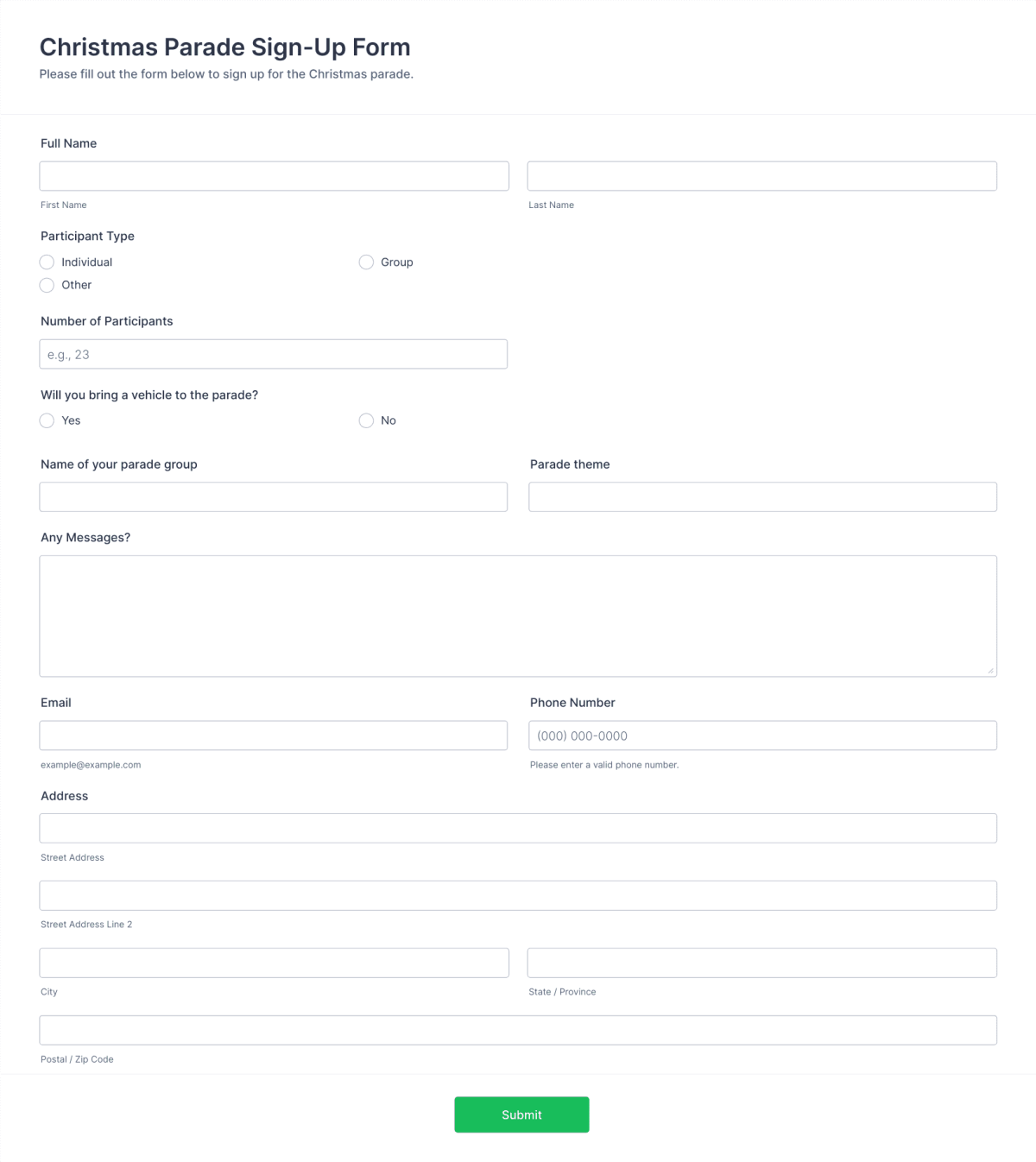Click the Submit button
Image resolution: width=1036 pixels, height=1162 pixels.
(521, 1115)
